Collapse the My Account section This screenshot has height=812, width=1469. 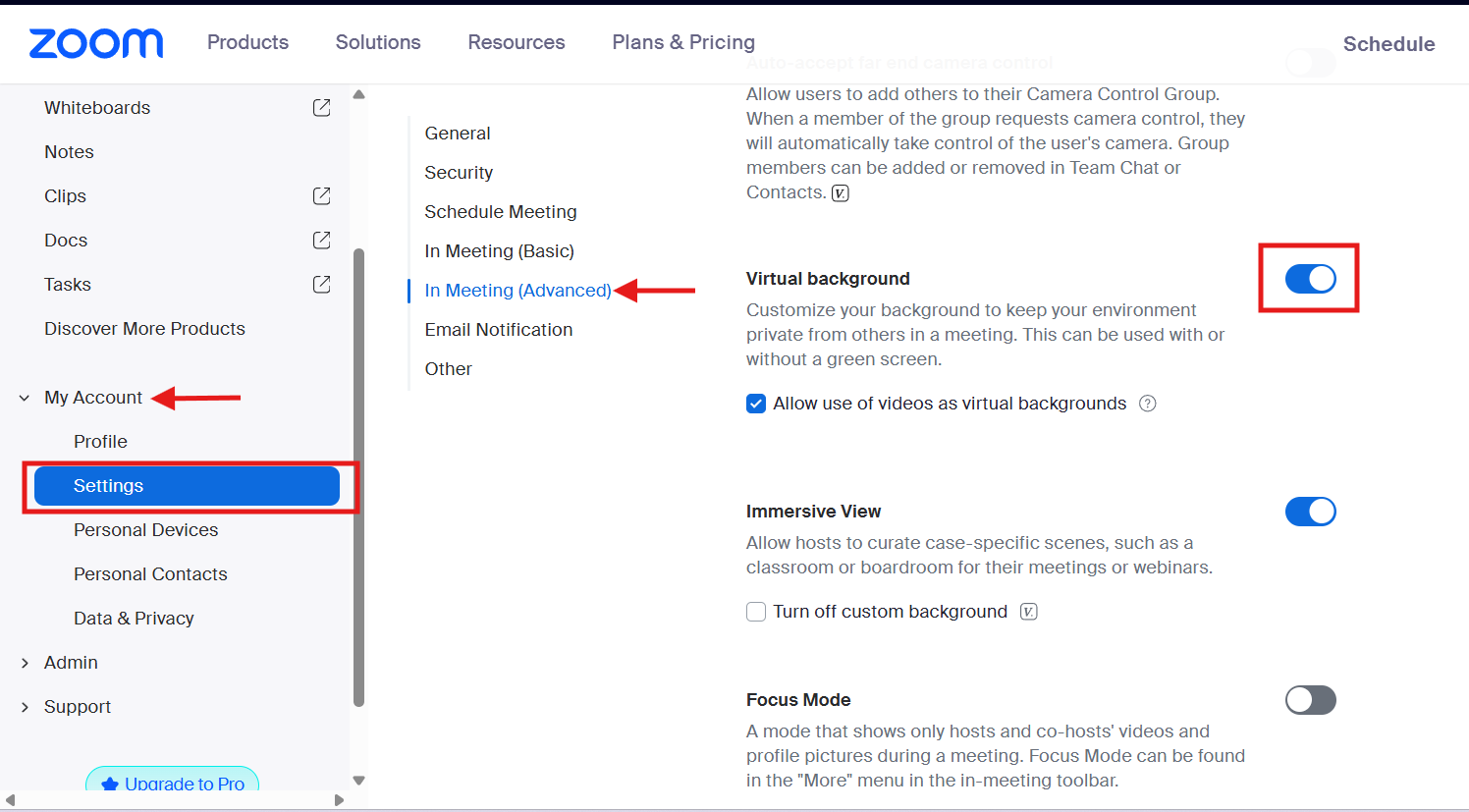pyautogui.click(x=24, y=397)
